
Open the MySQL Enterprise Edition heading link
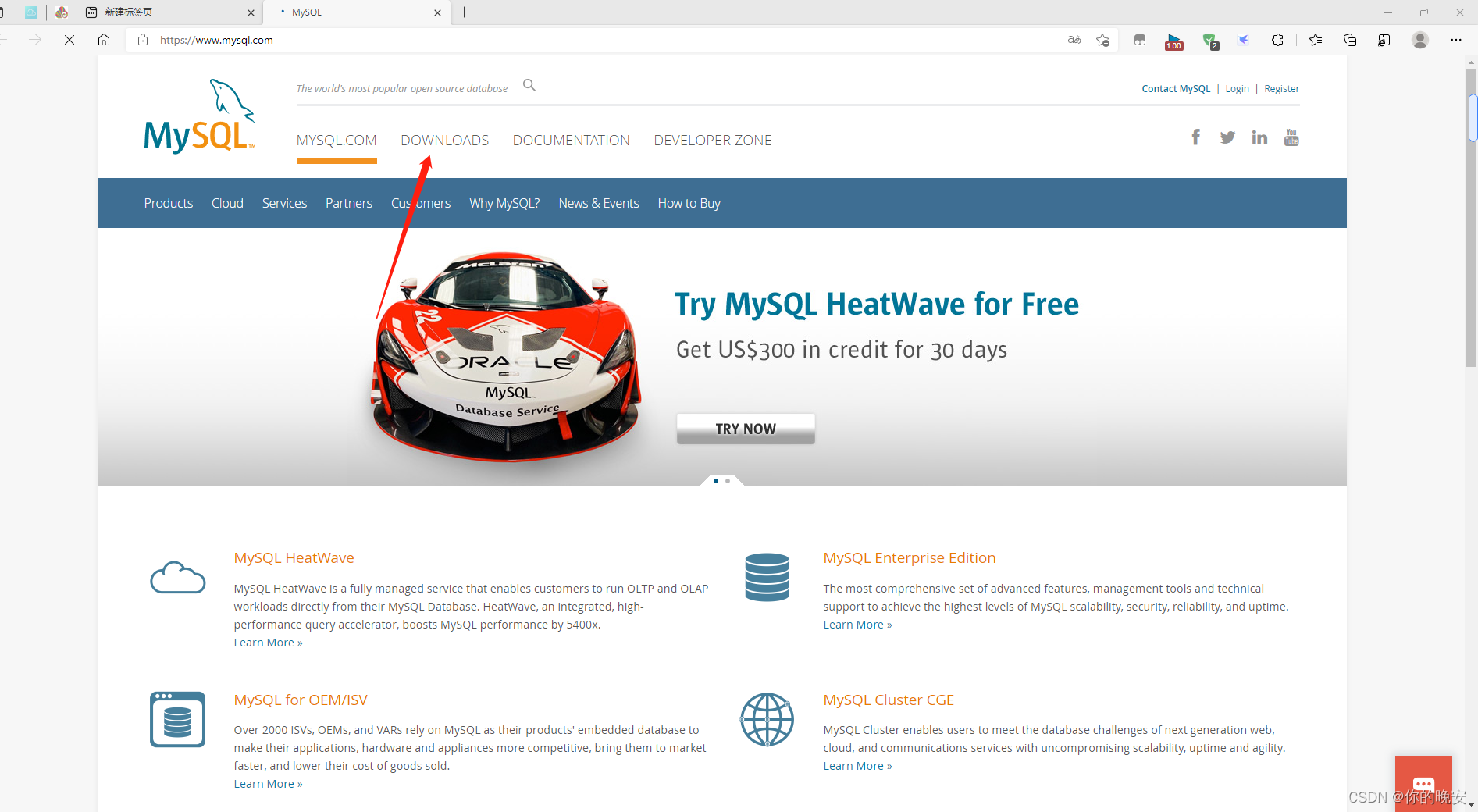coord(910,558)
